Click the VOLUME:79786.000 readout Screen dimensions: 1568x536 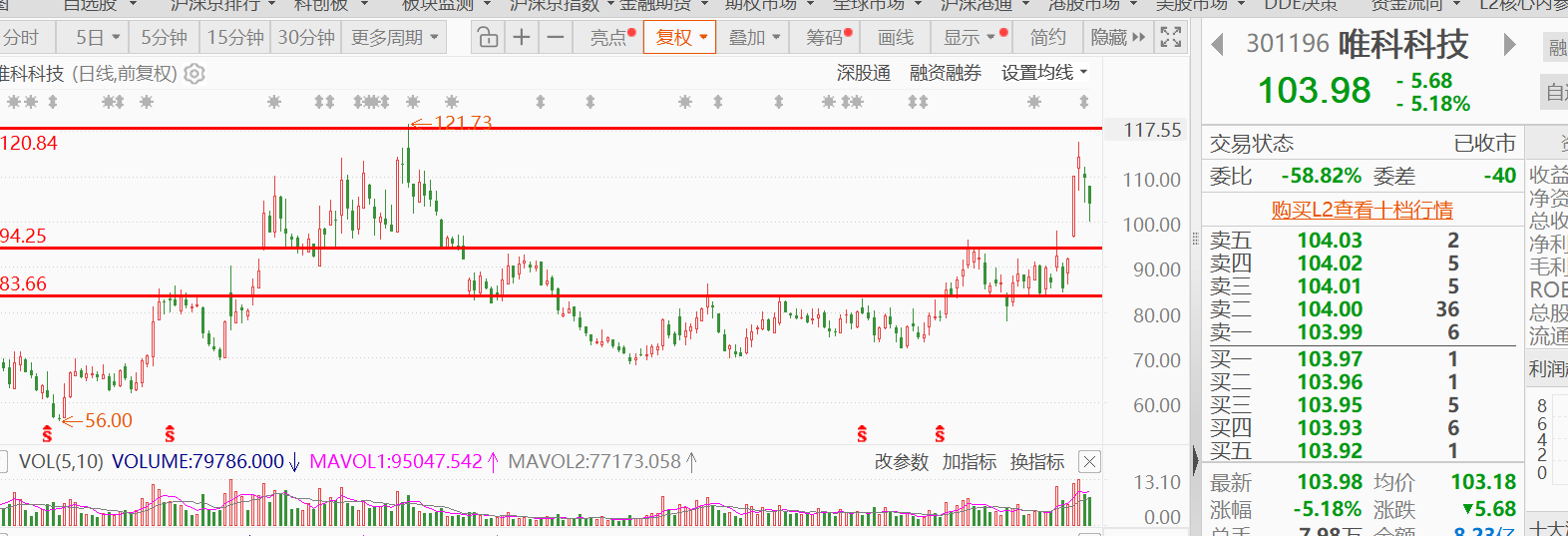pos(197,461)
